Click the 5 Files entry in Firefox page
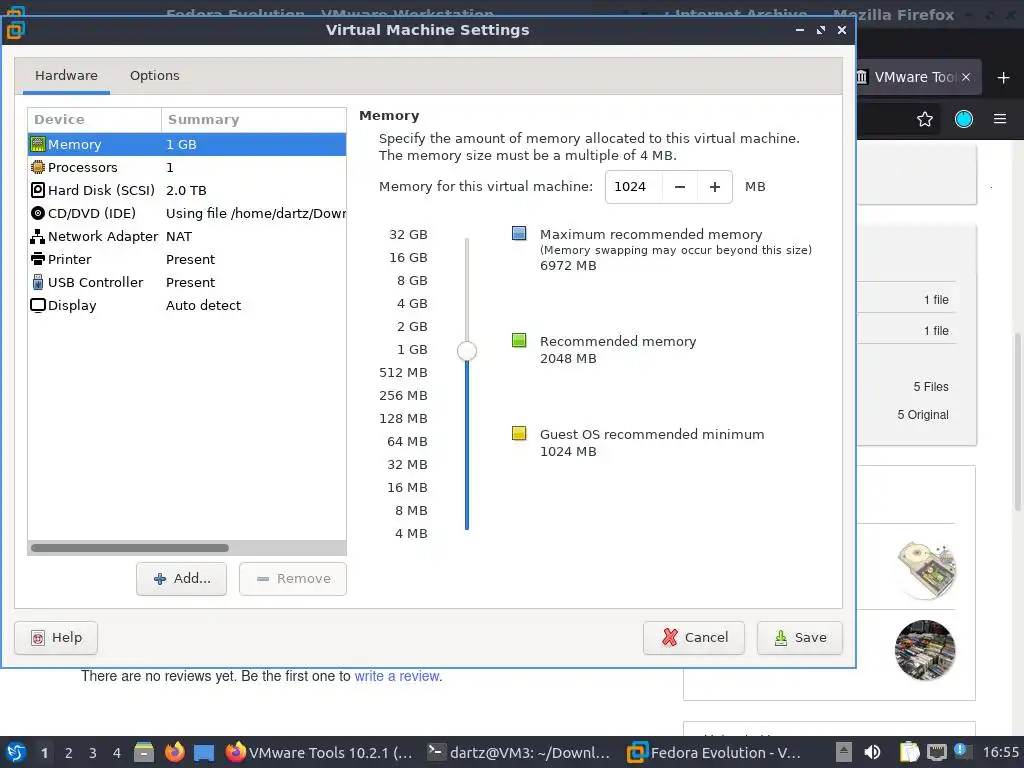The width and height of the screenshot is (1024, 768). point(931,387)
